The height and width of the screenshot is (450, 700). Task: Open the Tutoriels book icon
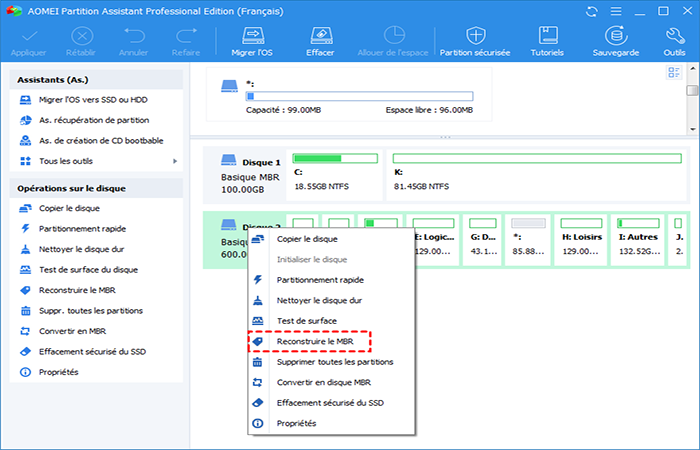point(546,38)
